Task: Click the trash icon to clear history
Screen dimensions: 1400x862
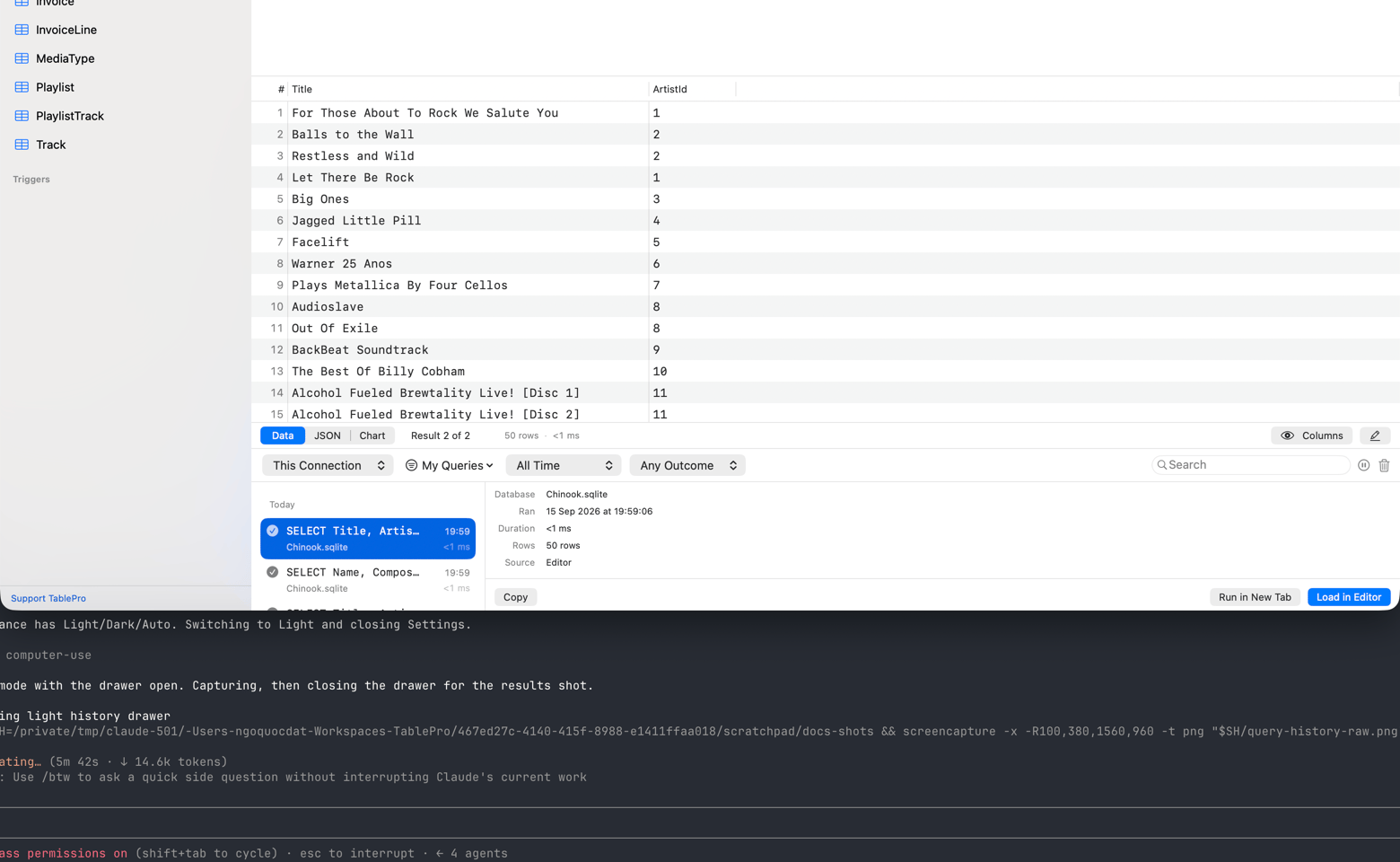Action: pos(1384,465)
